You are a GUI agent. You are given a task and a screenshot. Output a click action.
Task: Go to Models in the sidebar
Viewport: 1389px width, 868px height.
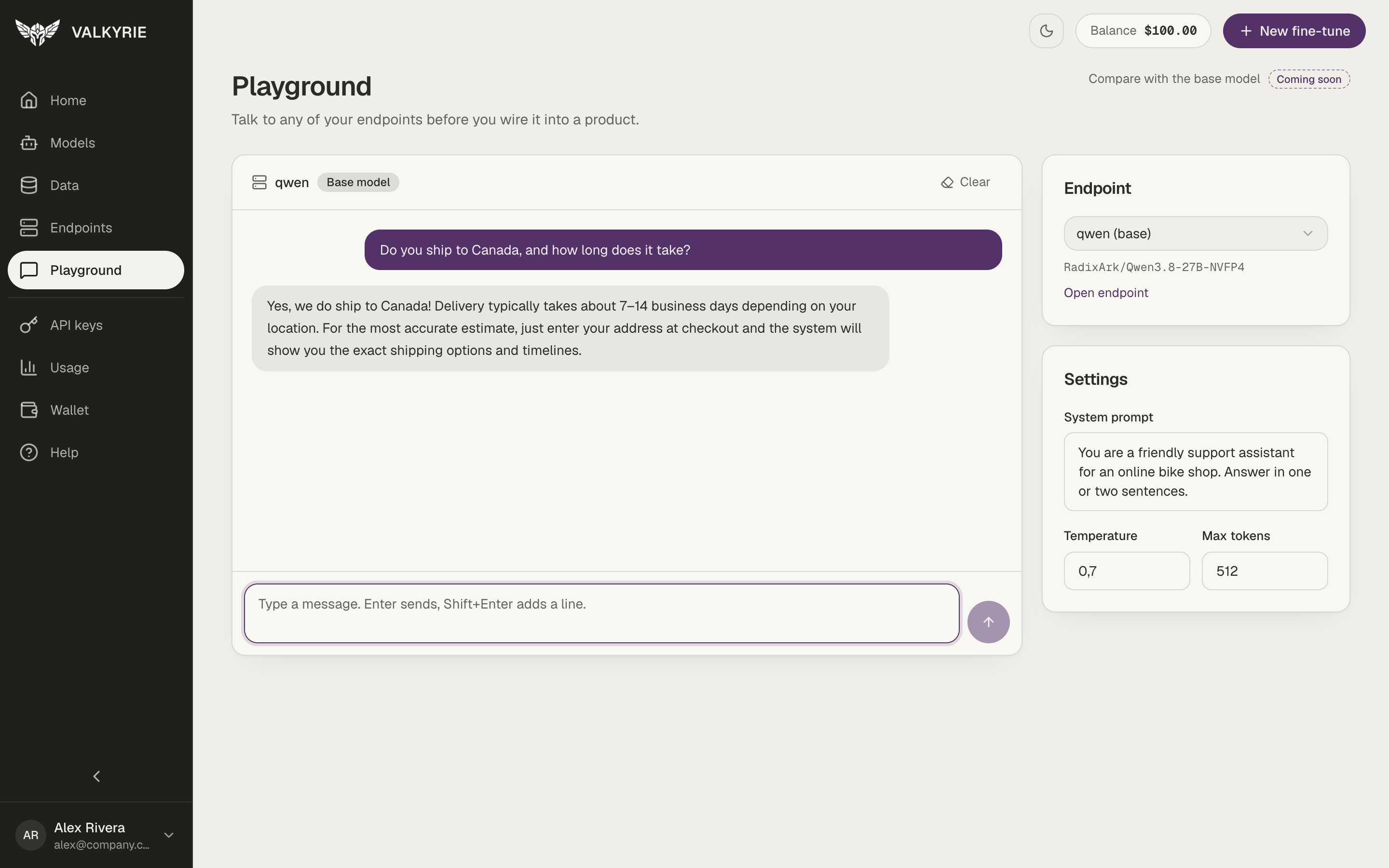pyautogui.click(x=96, y=143)
